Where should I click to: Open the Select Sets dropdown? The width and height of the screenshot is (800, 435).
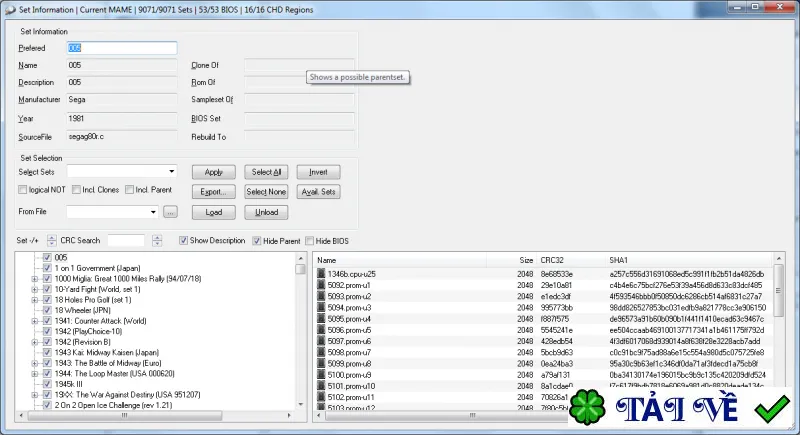[x=172, y=171]
